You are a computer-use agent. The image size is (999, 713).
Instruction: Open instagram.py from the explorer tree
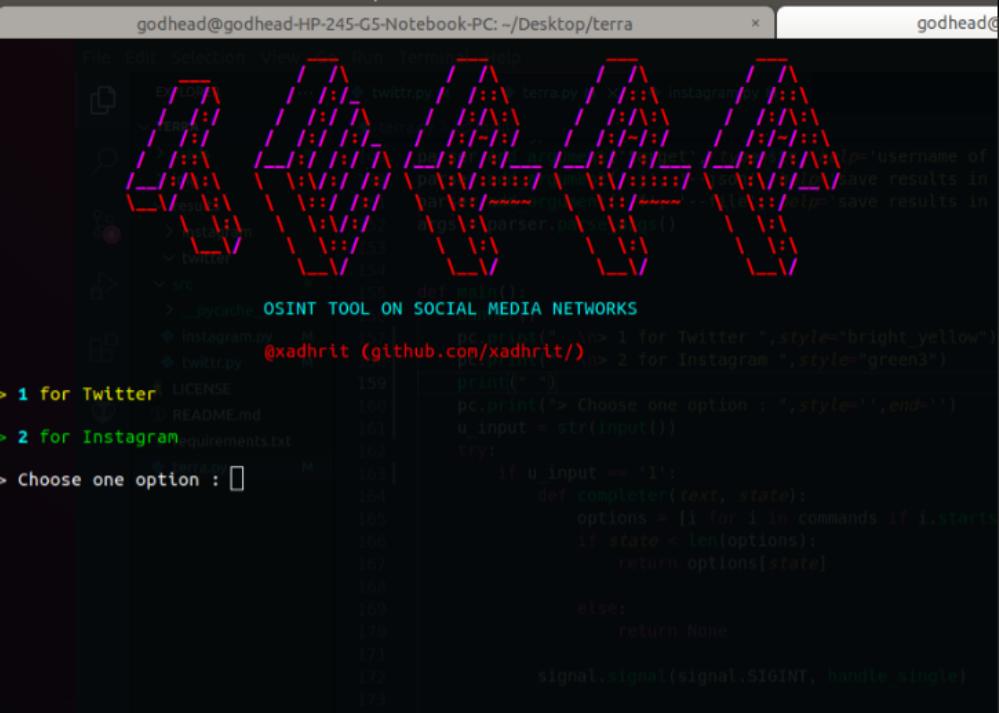(226, 336)
